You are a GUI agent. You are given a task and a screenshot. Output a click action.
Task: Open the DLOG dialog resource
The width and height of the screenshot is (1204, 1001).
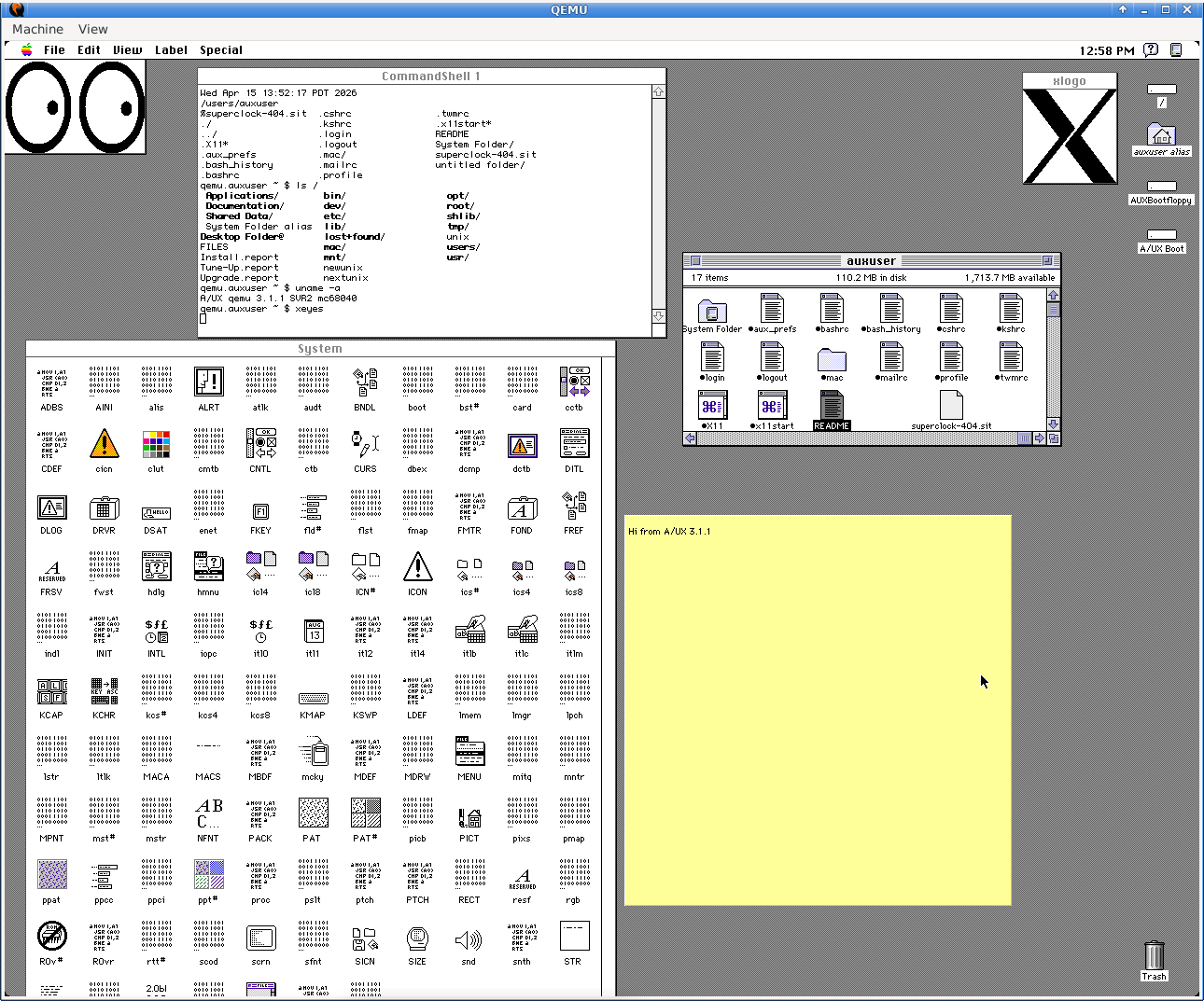(51, 507)
